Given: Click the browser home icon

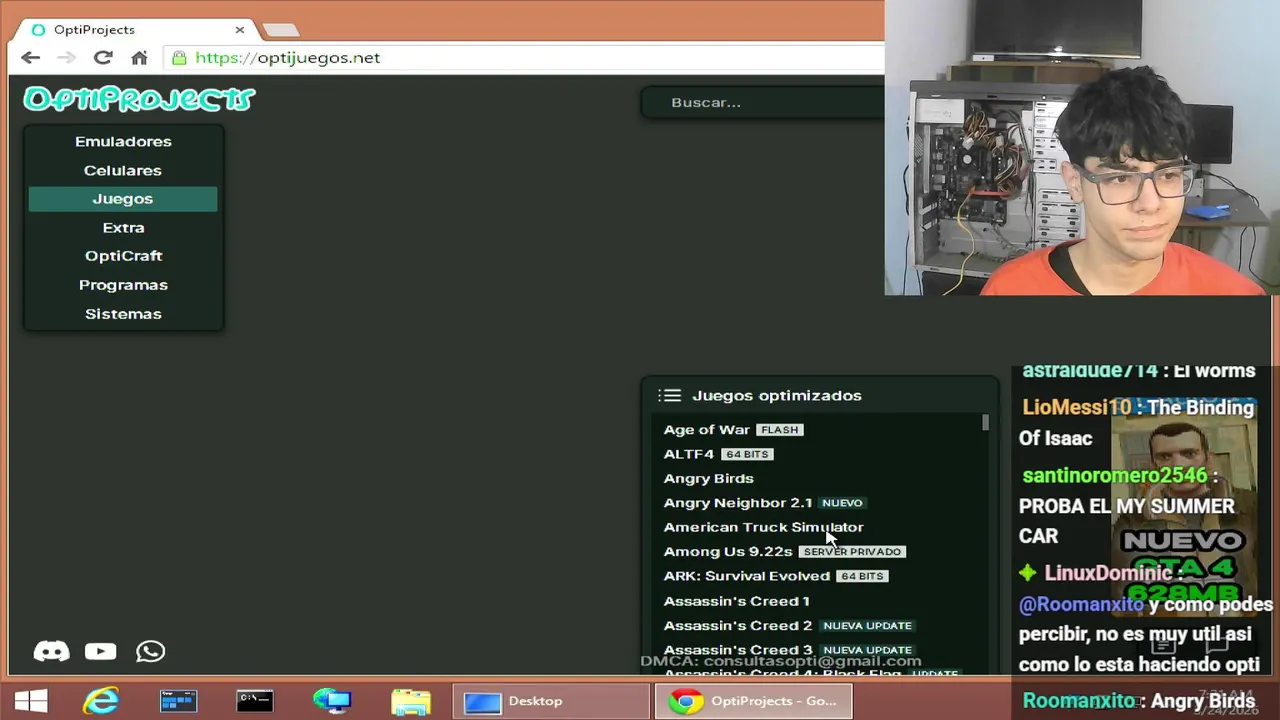Looking at the screenshot, I should [x=139, y=58].
